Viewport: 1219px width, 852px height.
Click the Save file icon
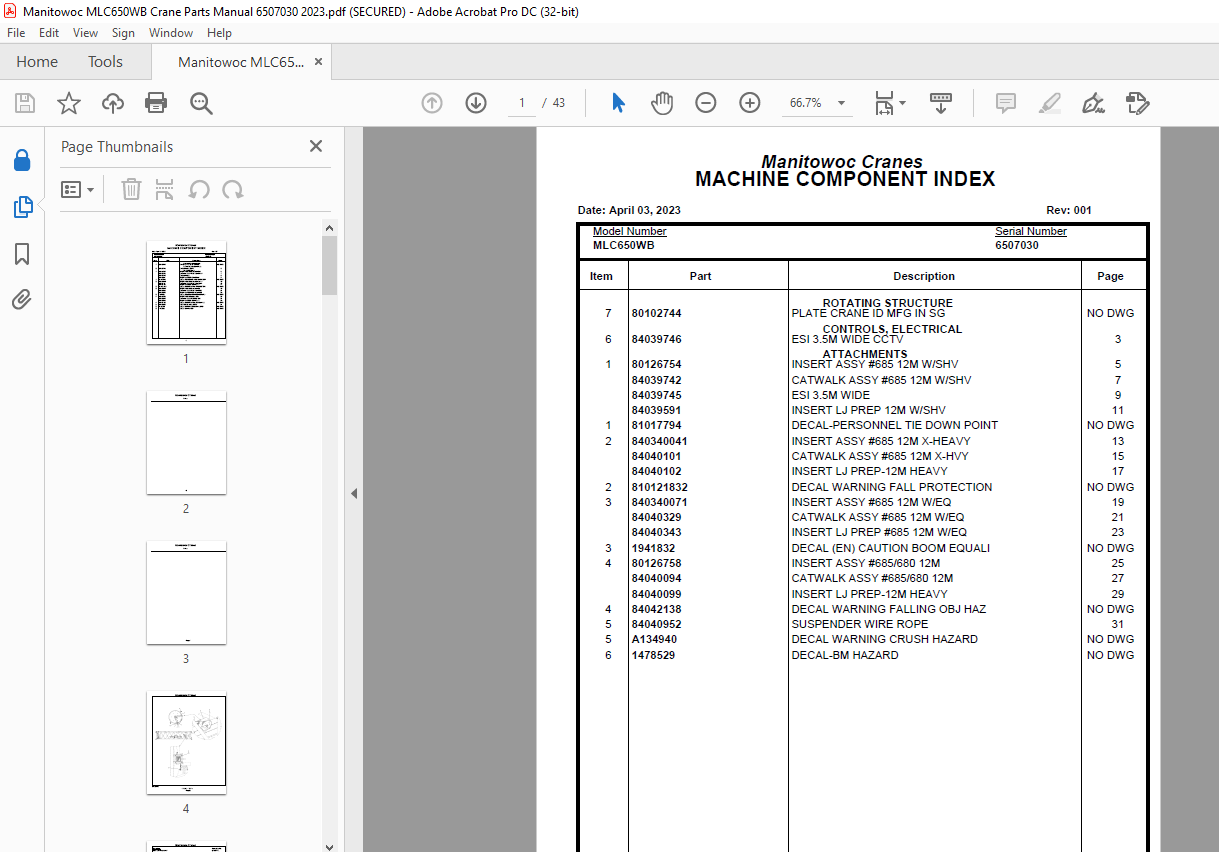[24, 103]
